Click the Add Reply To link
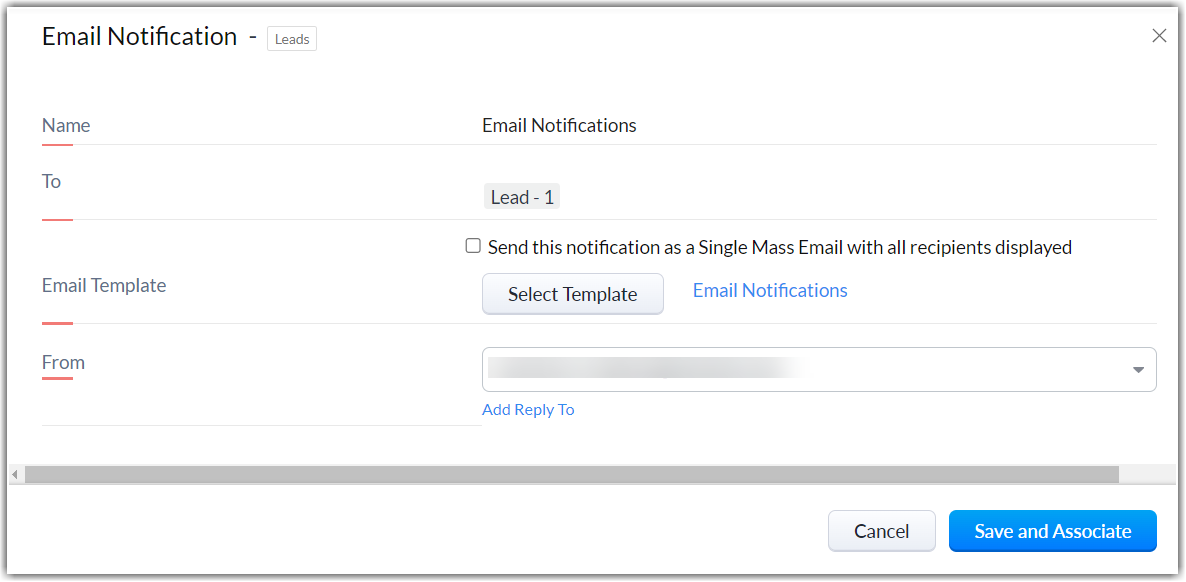 528,410
